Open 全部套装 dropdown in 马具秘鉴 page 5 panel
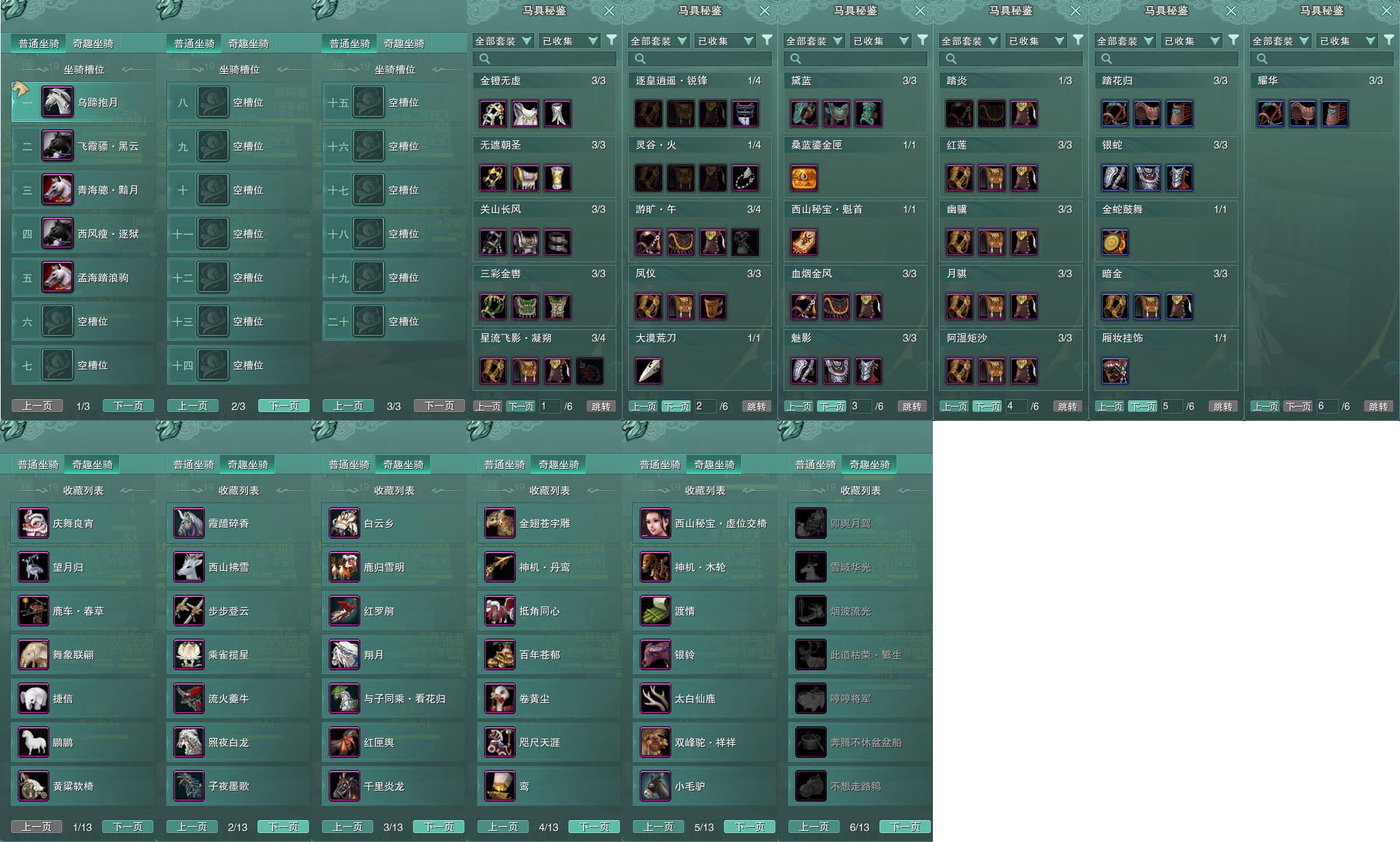Screen dimensions: 1400x842 1125,41
